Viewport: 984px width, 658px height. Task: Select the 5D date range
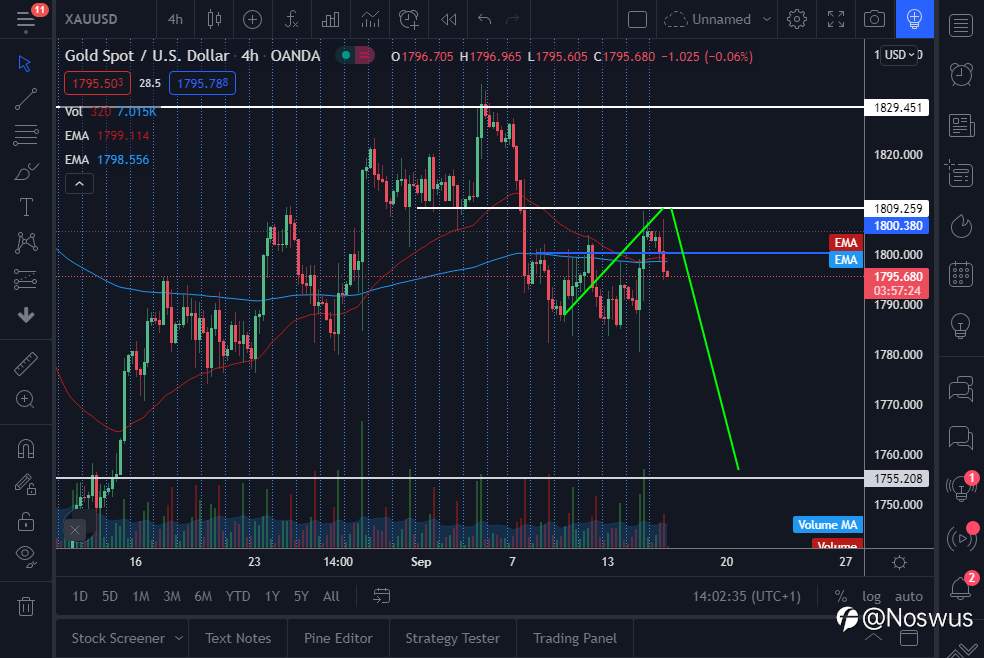pos(110,596)
